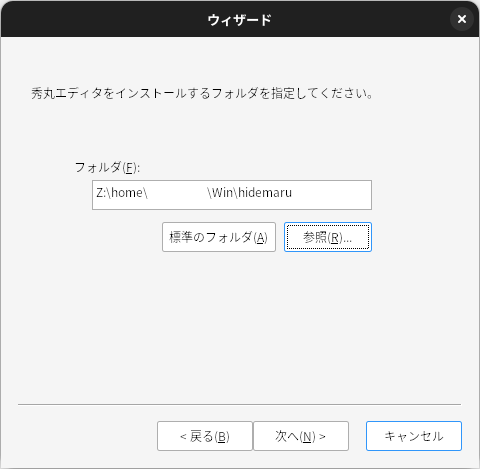Click the ウィザード title bar text
The width and height of the screenshot is (480, 469).
(x=240, y=20)
